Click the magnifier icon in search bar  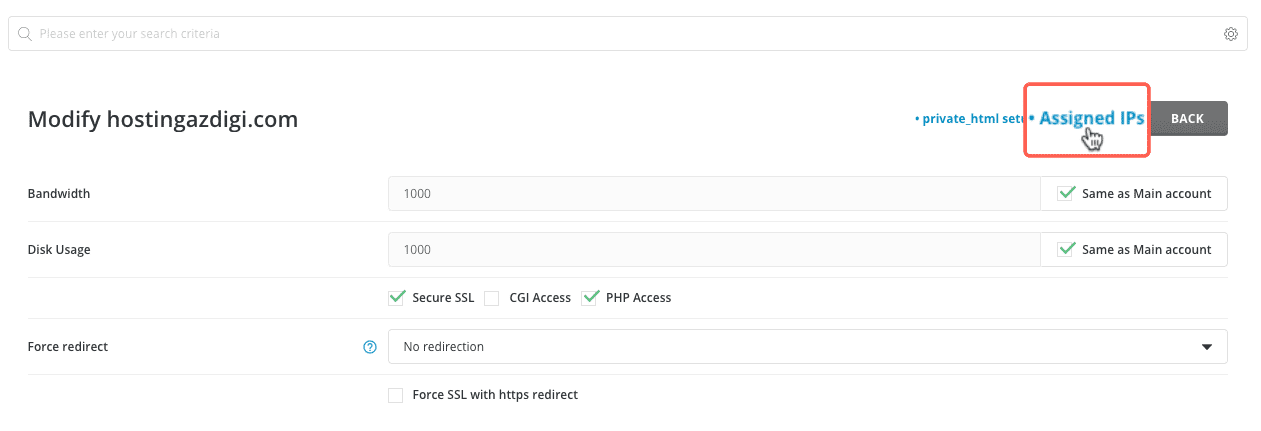point(25,34)
